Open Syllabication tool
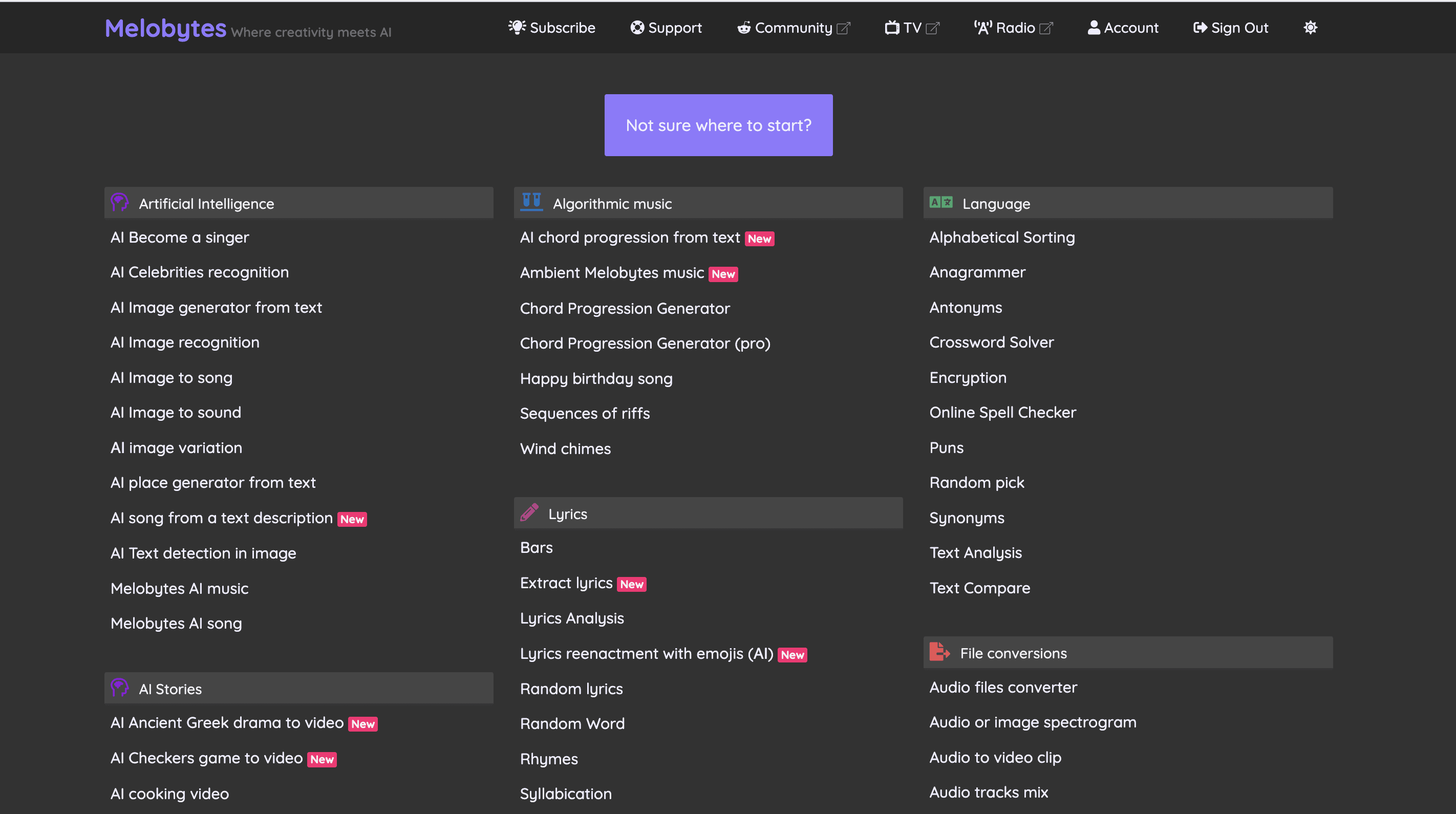 tap(566, 794)
